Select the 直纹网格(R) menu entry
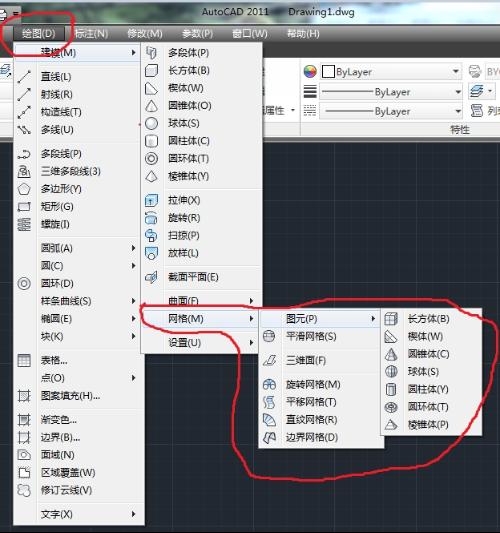This screenshot has height=533, width=500. 321,420
